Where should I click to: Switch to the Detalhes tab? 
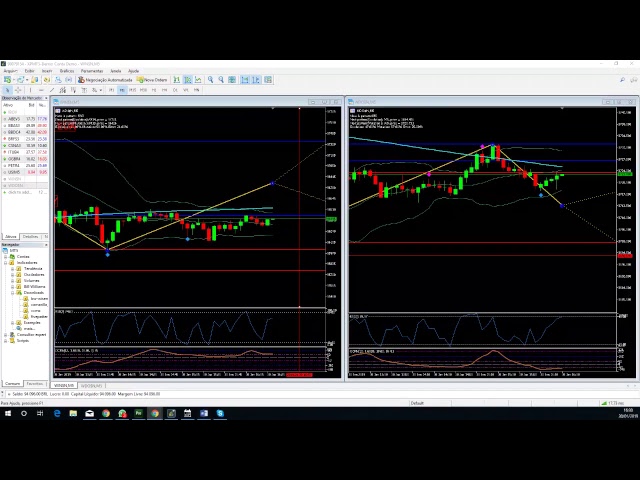coord(30,237)
